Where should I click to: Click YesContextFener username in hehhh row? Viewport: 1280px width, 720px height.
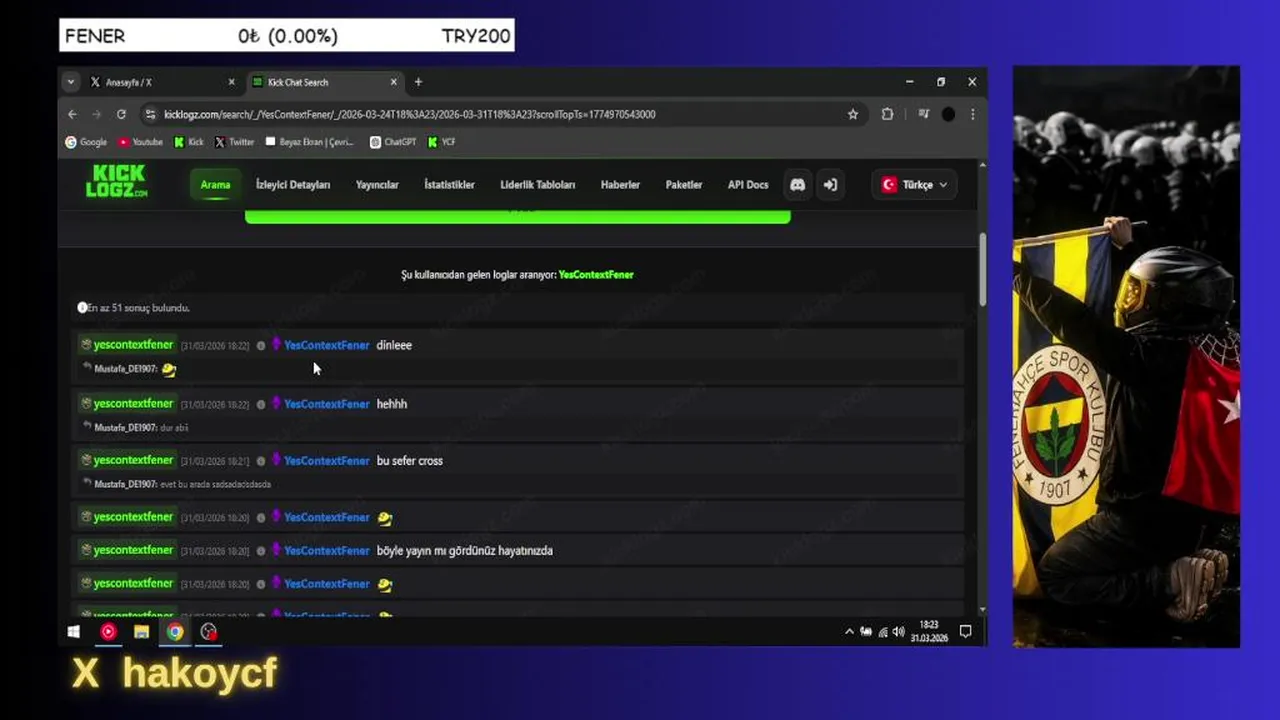[x=326, y=404]
